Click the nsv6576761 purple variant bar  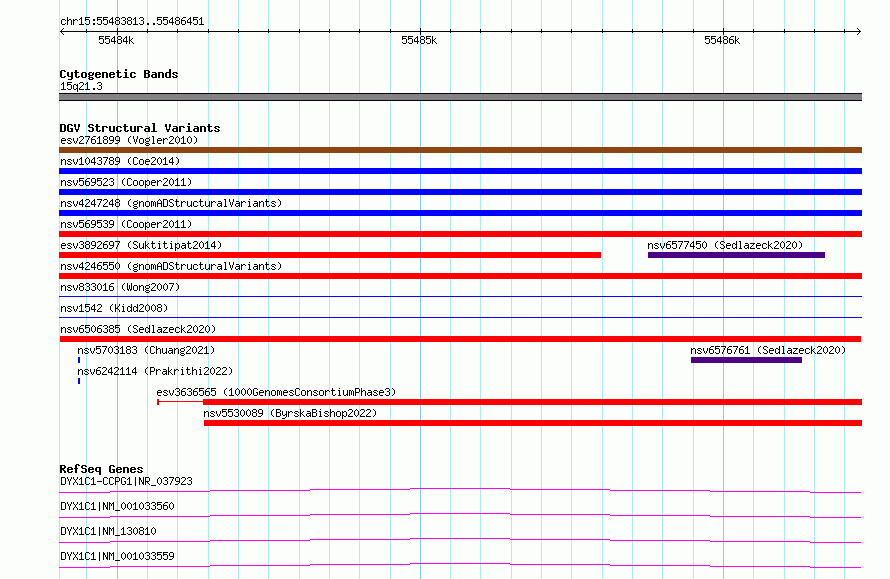coord(746,360)
